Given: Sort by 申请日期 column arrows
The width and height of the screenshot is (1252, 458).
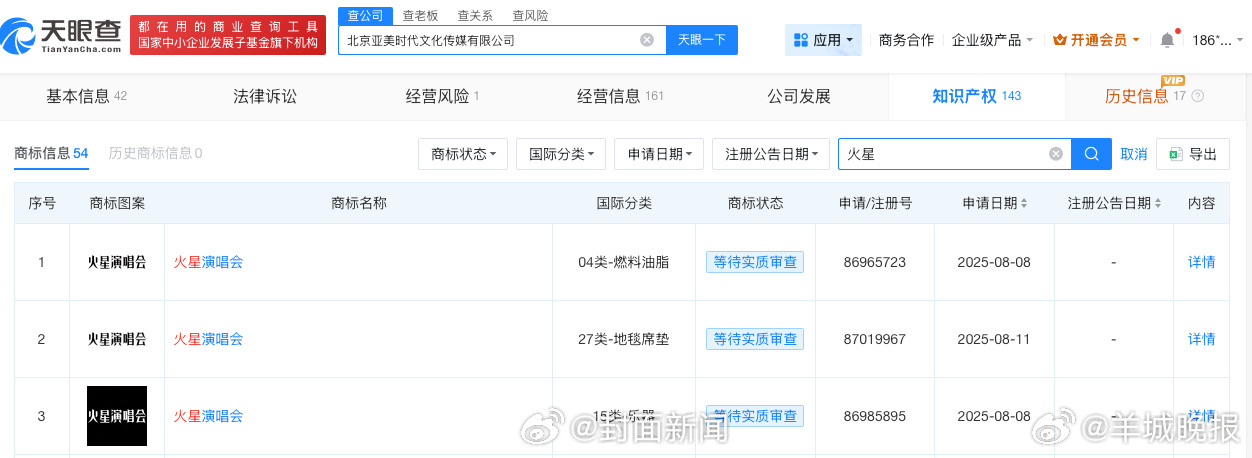Looking at the screenshot, I should (1024, 203).
